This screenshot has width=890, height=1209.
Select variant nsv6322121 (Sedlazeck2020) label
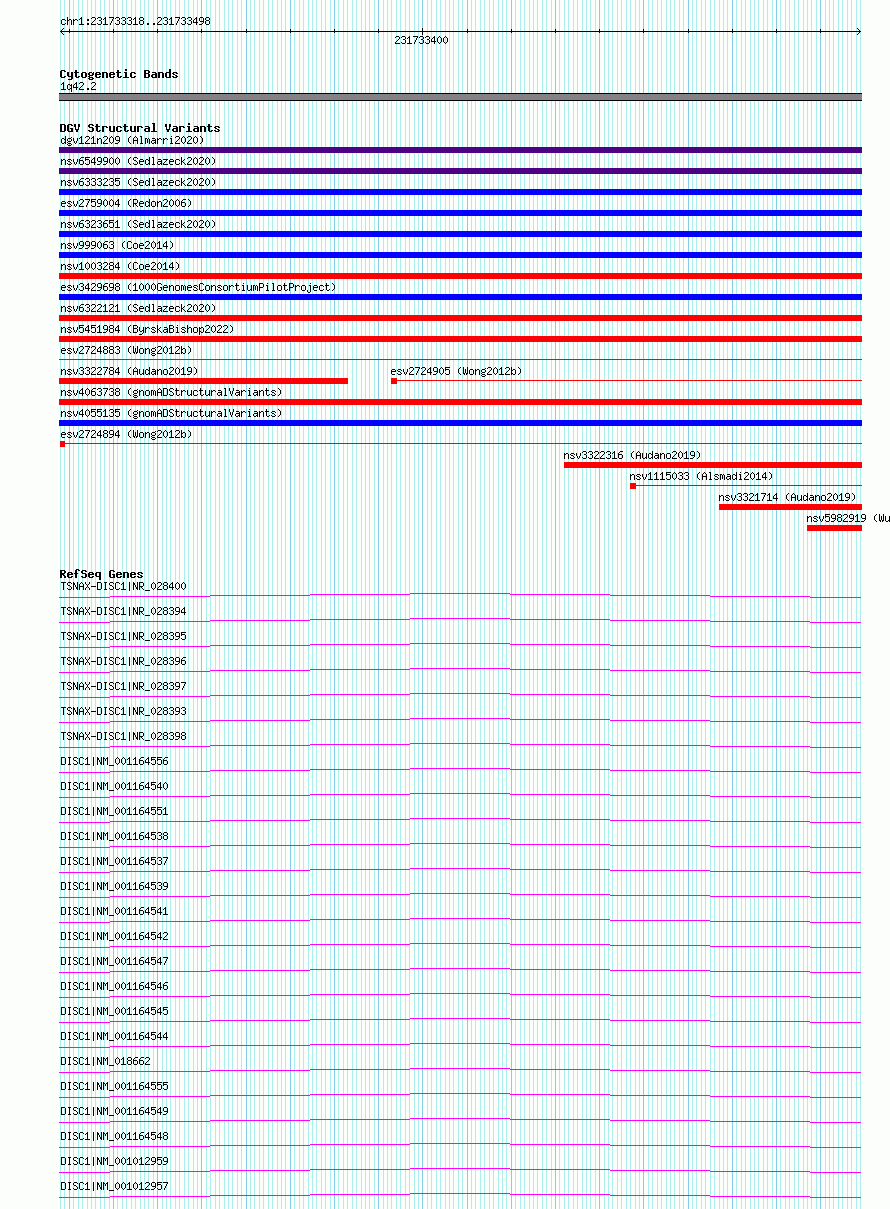pos(138,308)
